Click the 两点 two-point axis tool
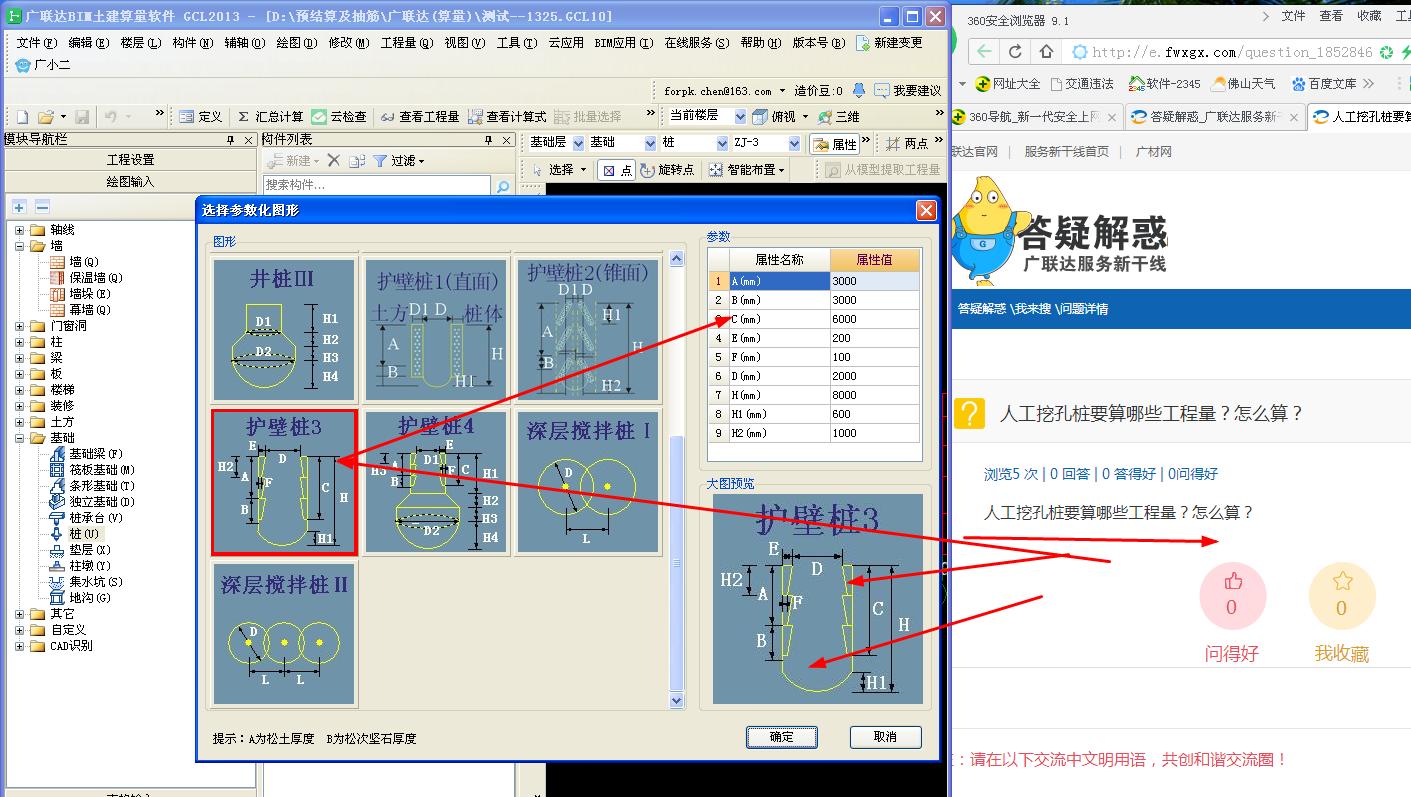Image resolution: width=1411 pixels, height=797 pixels. (907, 144)
